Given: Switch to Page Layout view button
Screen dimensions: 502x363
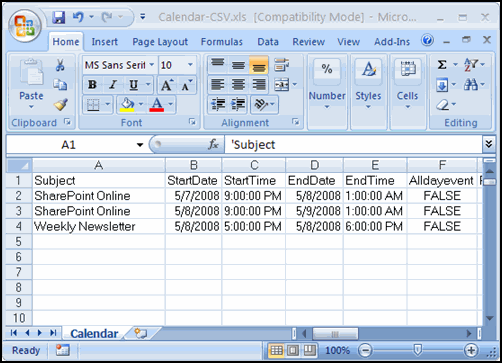Looking at the screenshot, I should pos(293,350).
